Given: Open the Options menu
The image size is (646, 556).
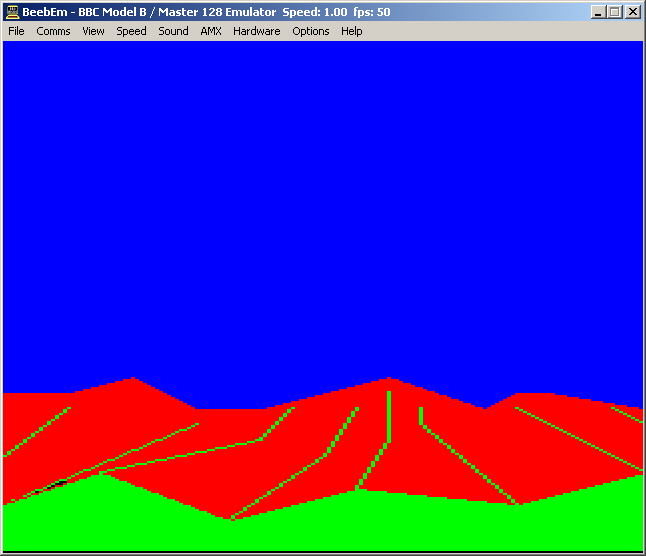Looking at the screenshot, I should pyautogui.click(x=310, y=31).
